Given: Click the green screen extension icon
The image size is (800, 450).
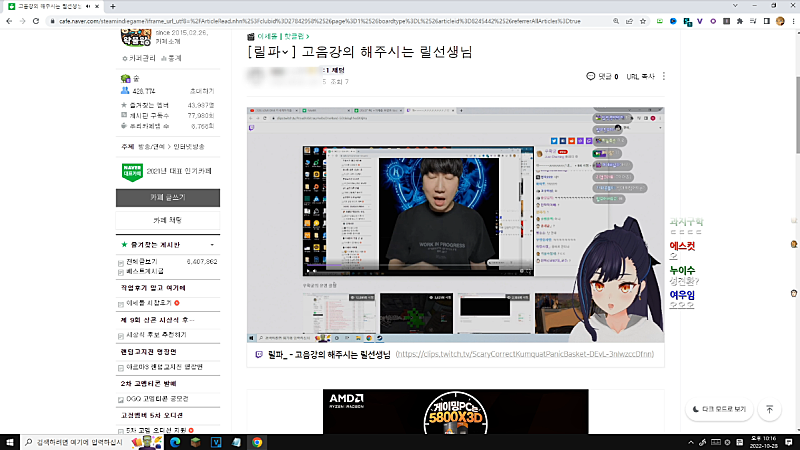Looking at the screenshot, I should (x=660, y=21).
